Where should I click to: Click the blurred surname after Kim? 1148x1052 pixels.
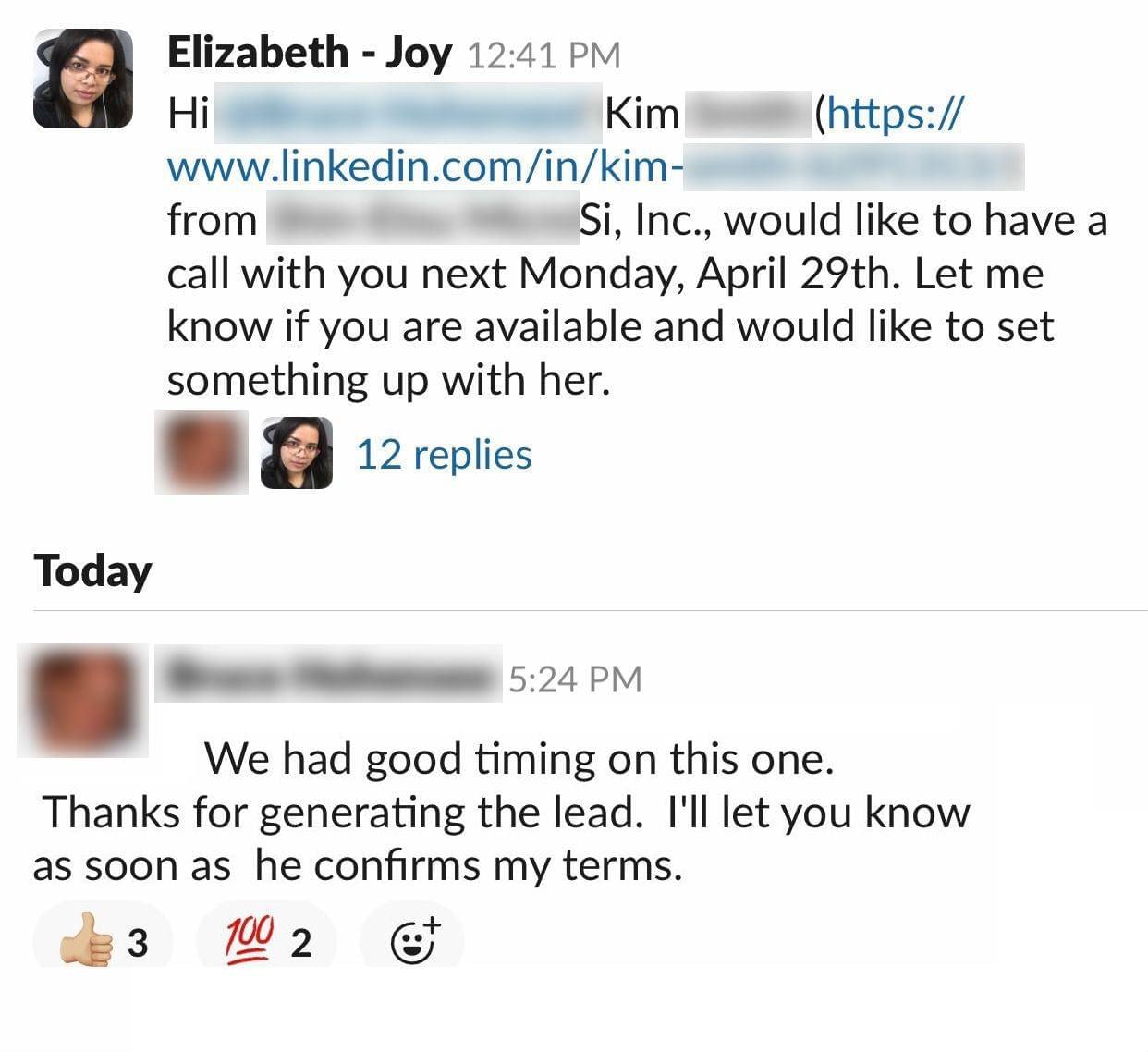point(746,115)
